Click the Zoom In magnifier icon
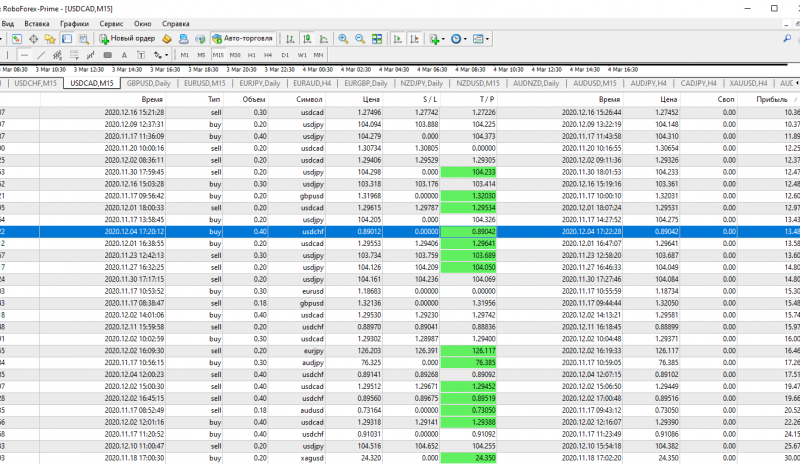The image size is (800, 464). [343, 39]
